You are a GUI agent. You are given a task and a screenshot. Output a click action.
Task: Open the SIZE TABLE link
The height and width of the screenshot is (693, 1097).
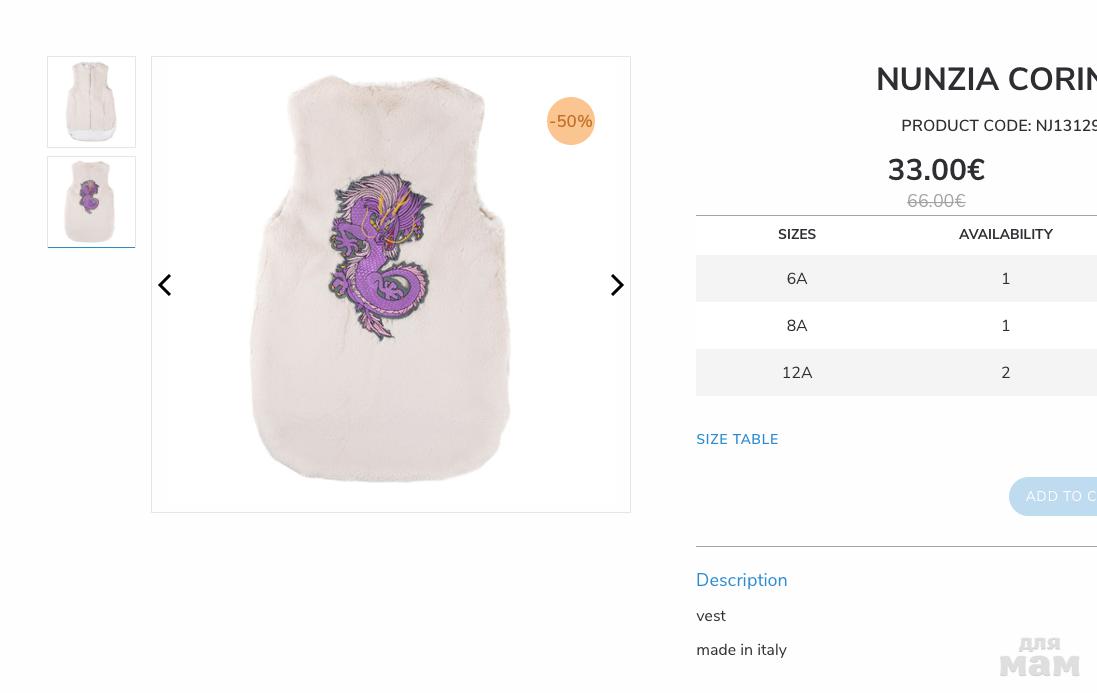[737, 440]
